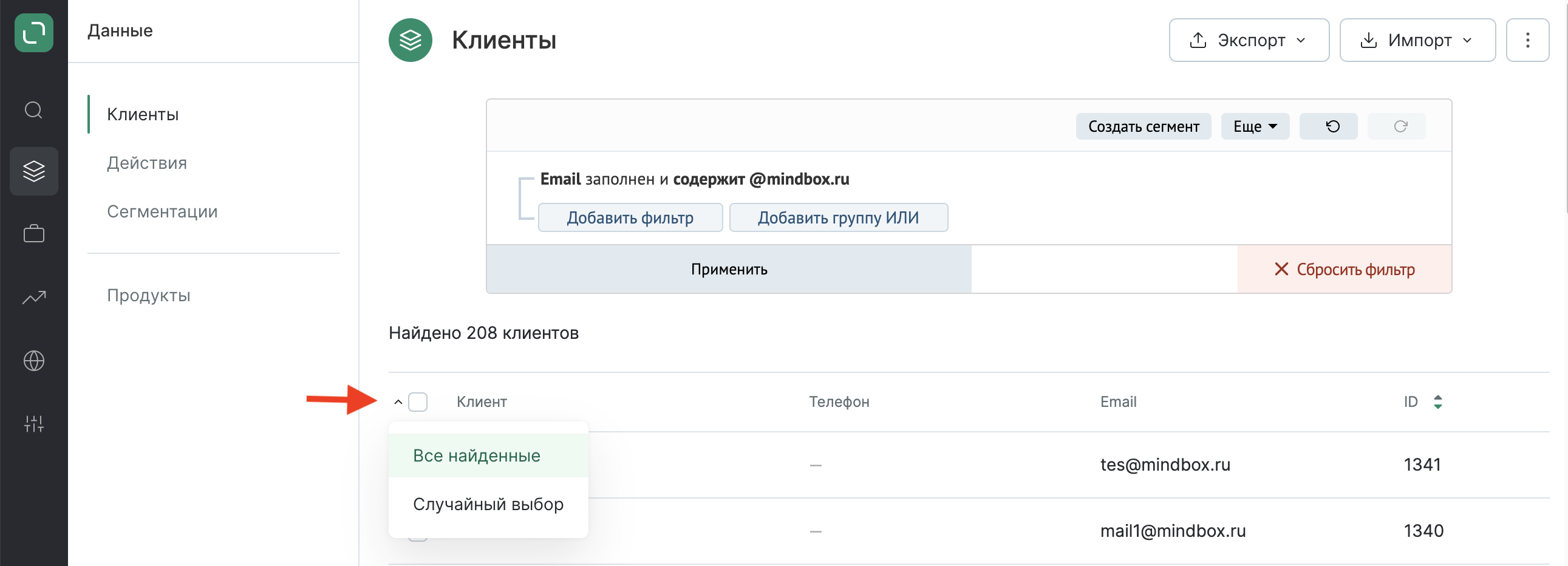Apply filter with Применить button
The width and height of the screenshot is (1568, 566).
tap(728, 269)
